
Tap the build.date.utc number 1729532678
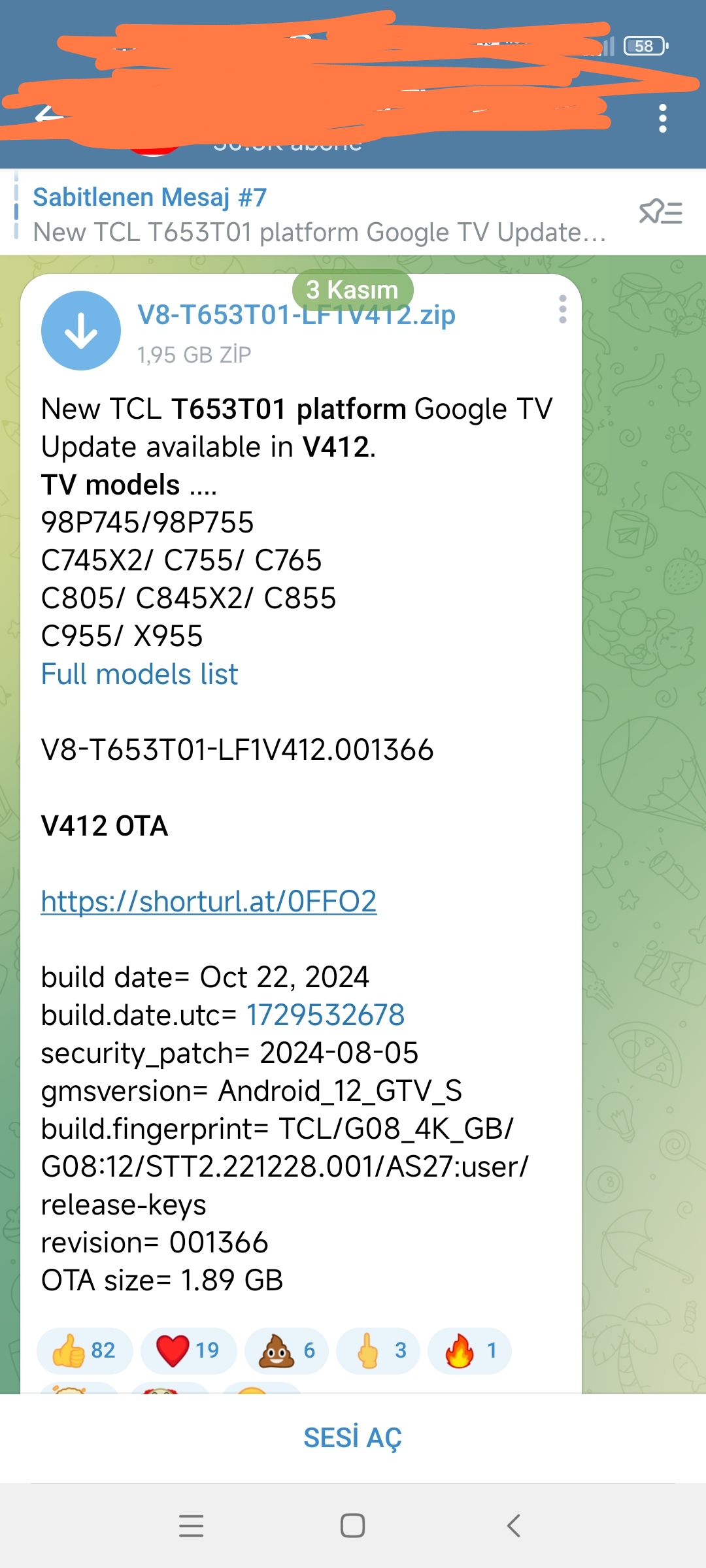[x=326, y=1015]
